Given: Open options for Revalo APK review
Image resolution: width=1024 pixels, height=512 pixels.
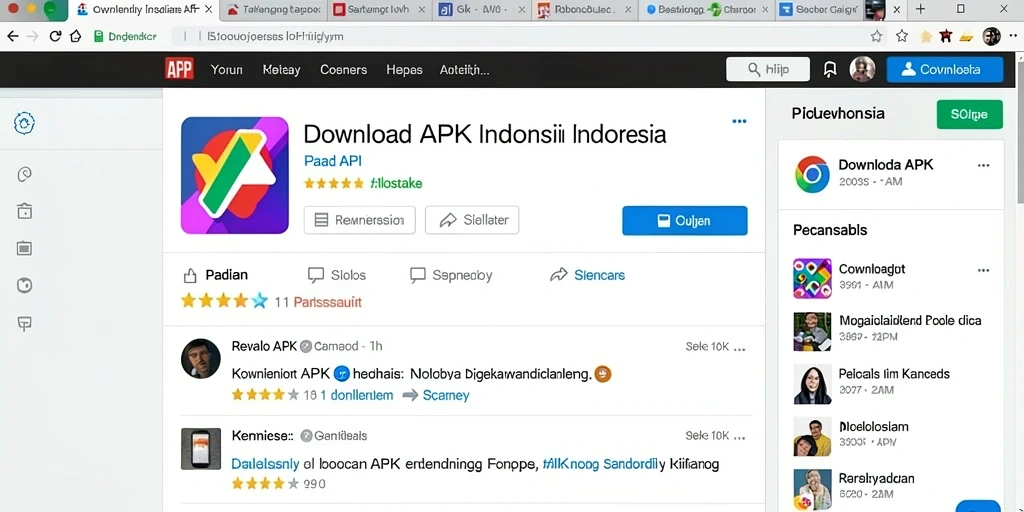Looking at the screenshot, I should click(739, 347).
